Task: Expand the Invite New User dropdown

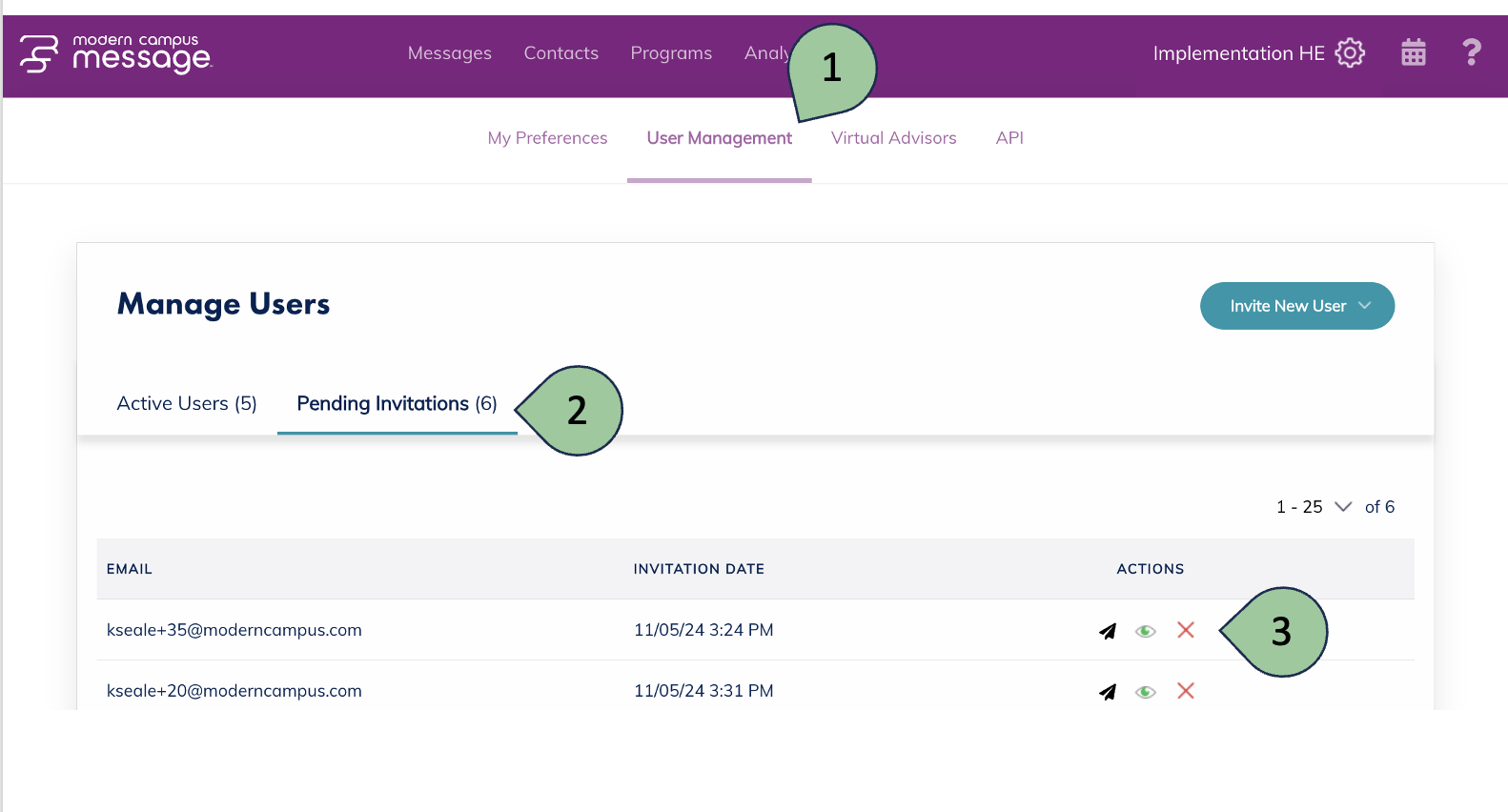Action: [1296, 306]
